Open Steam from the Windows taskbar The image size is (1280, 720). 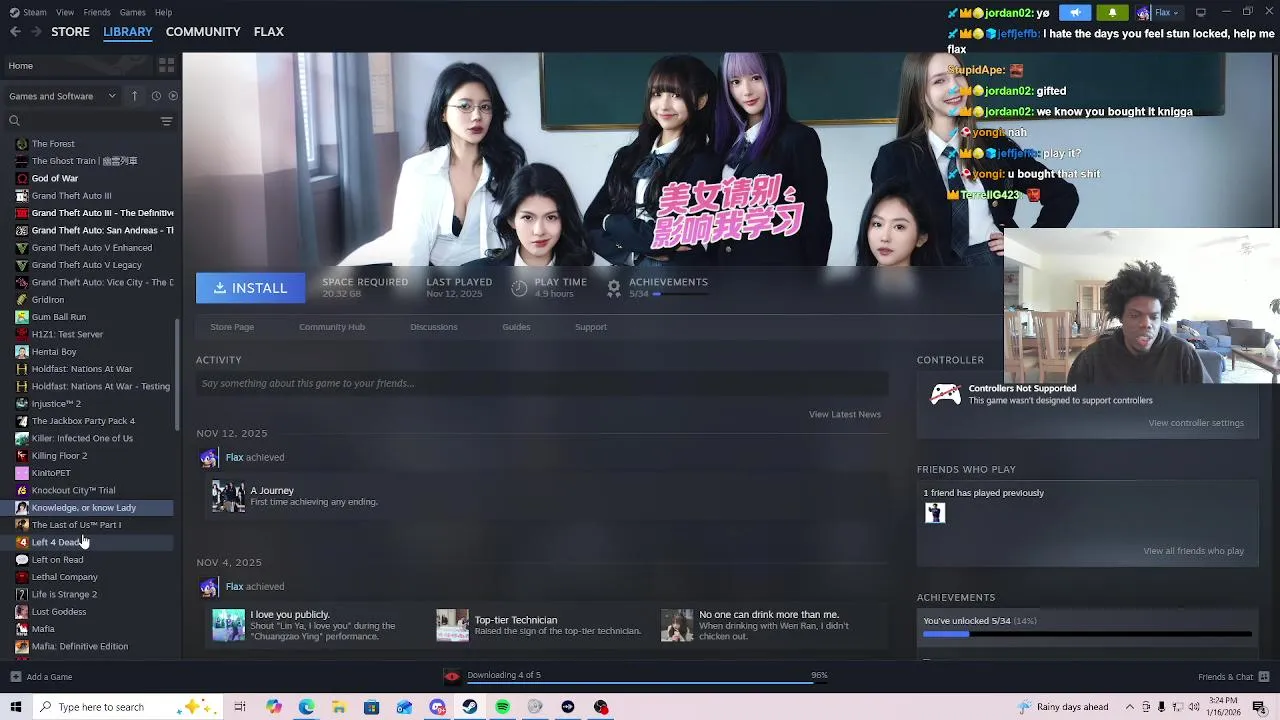coord(470,707)
